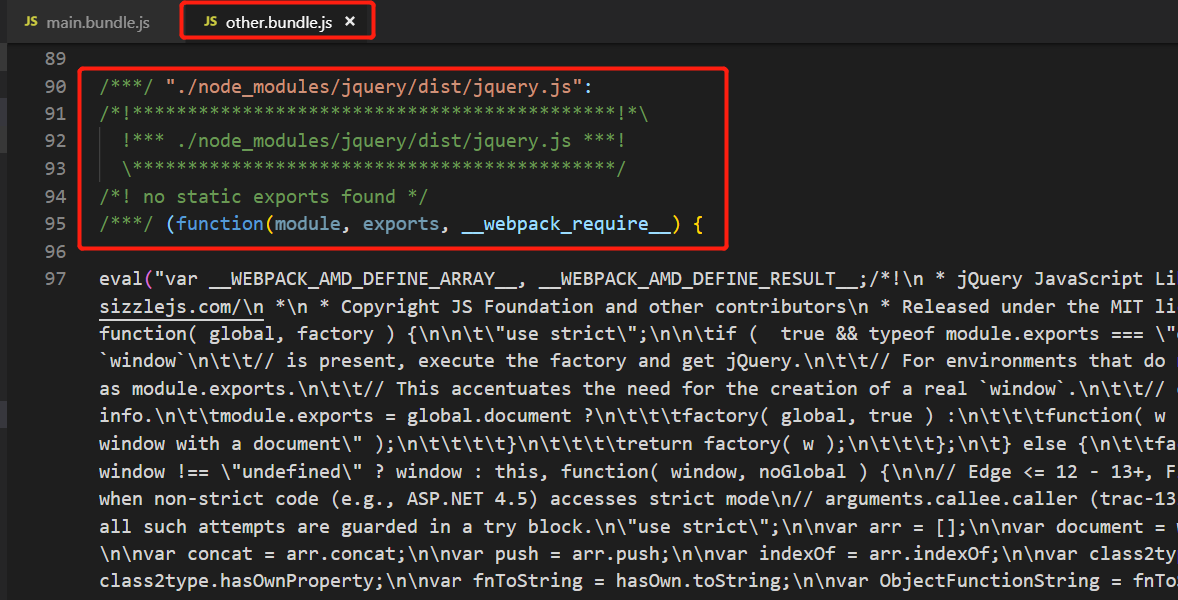Click line number 90 in the gutter
Image resolution: width=1178 pixels, height=600 pixels.
[56, 86]
